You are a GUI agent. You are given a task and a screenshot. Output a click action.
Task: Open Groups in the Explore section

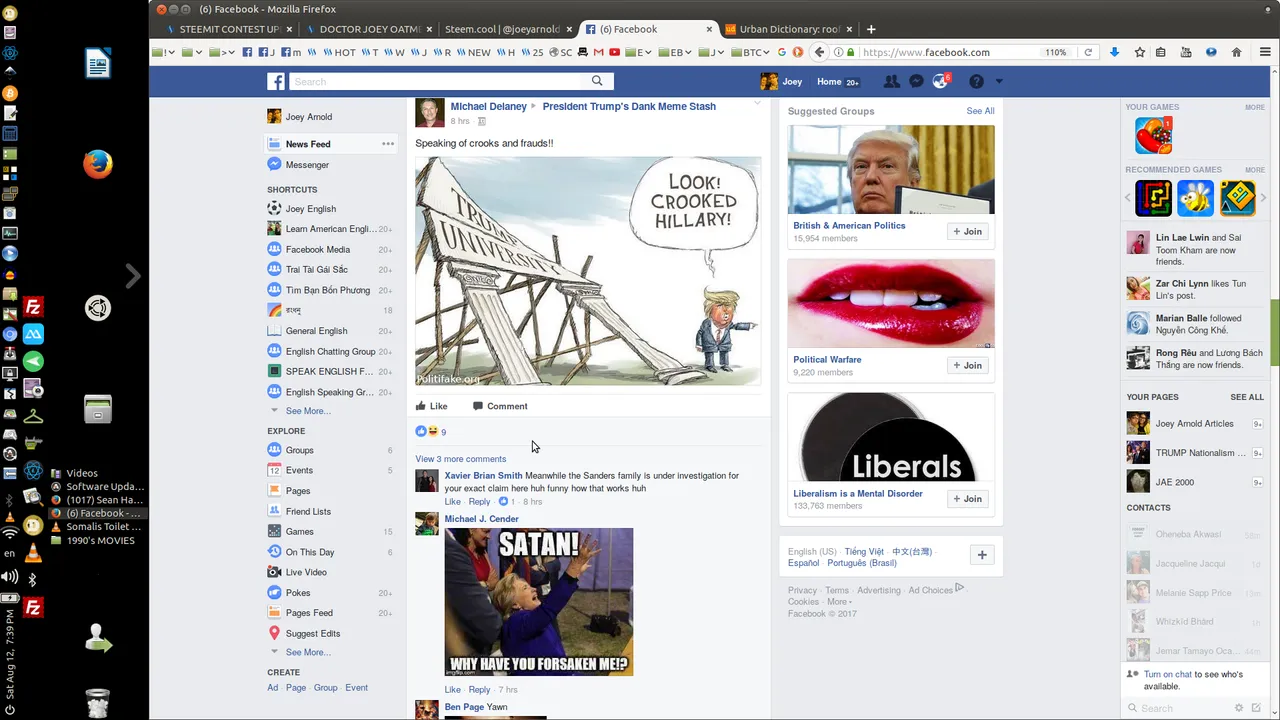pyautogui.click(x=291, y=450)
